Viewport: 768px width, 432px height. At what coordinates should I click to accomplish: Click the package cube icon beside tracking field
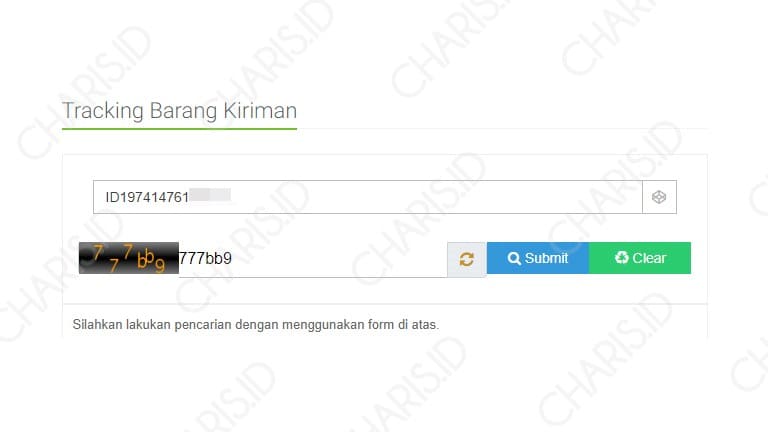pyautogui.click(x=659, y=197)
